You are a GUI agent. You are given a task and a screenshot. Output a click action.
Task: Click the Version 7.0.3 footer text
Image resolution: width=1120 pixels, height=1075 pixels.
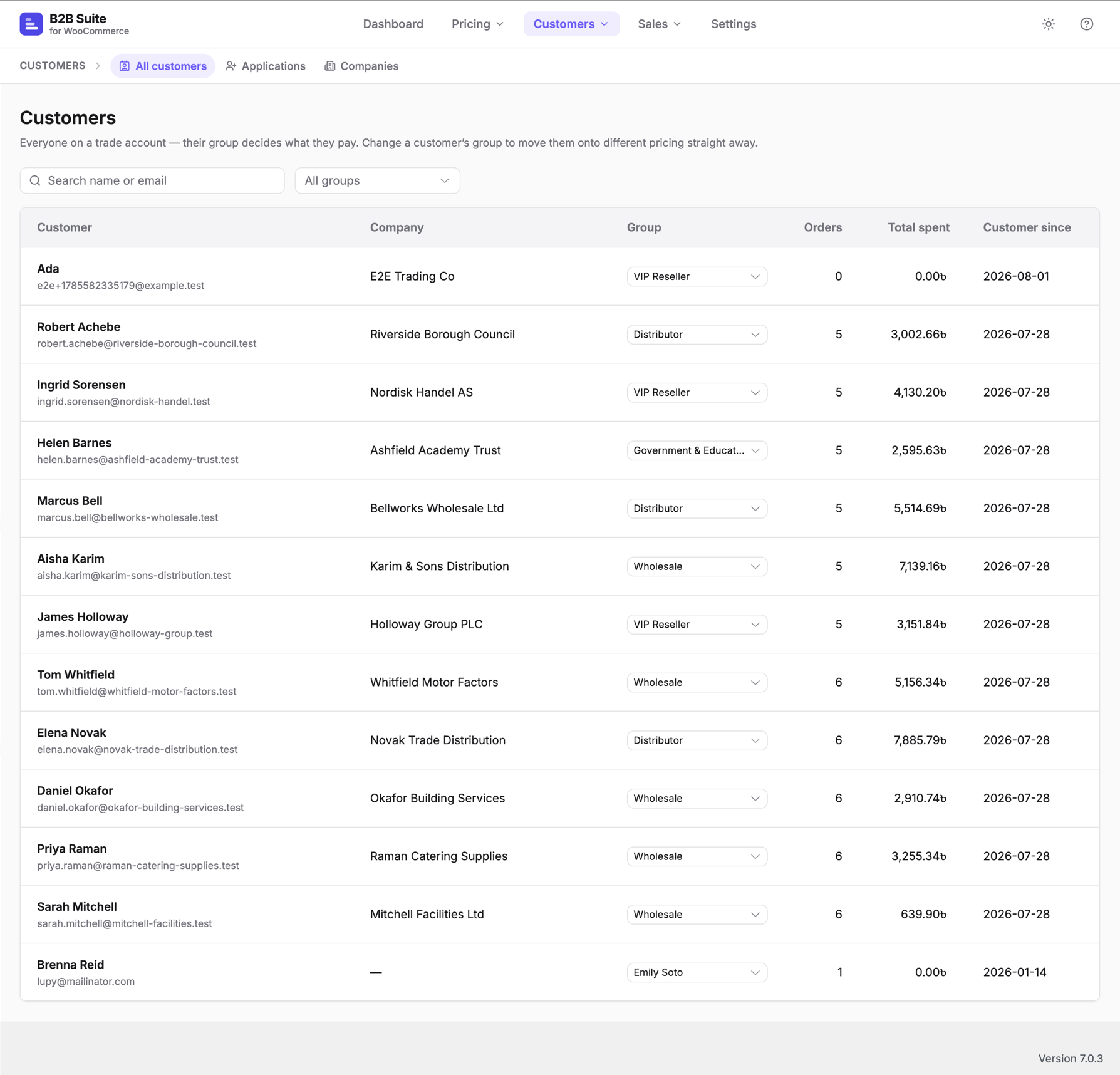1071,1058
